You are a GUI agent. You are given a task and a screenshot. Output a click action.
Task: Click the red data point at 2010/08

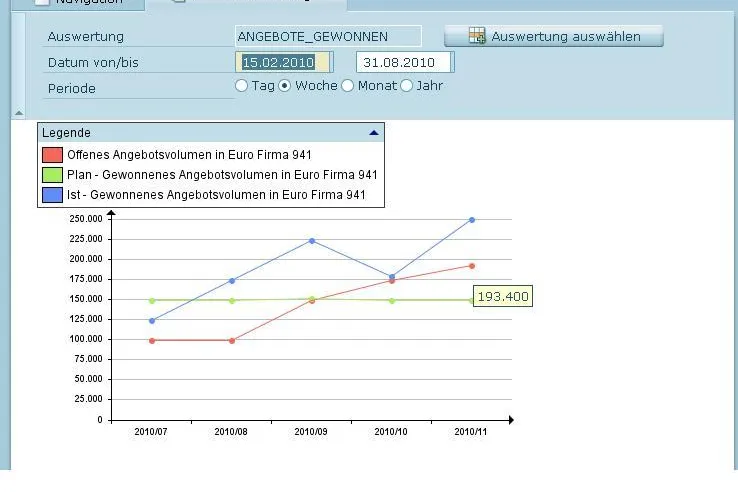click(x=232, y=341)
